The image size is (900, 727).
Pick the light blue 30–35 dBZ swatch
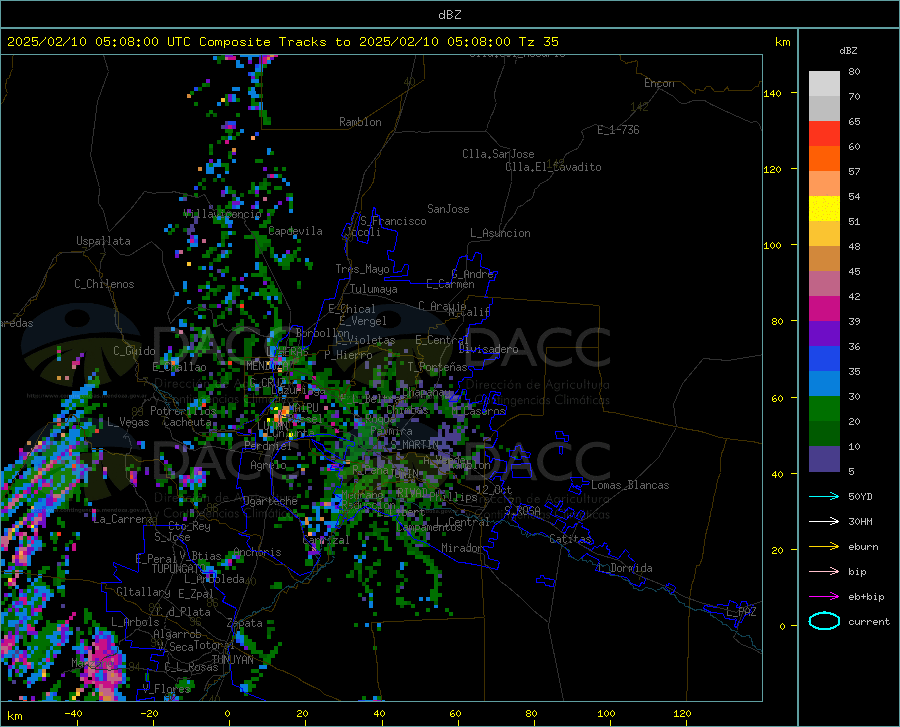(824, 384)
